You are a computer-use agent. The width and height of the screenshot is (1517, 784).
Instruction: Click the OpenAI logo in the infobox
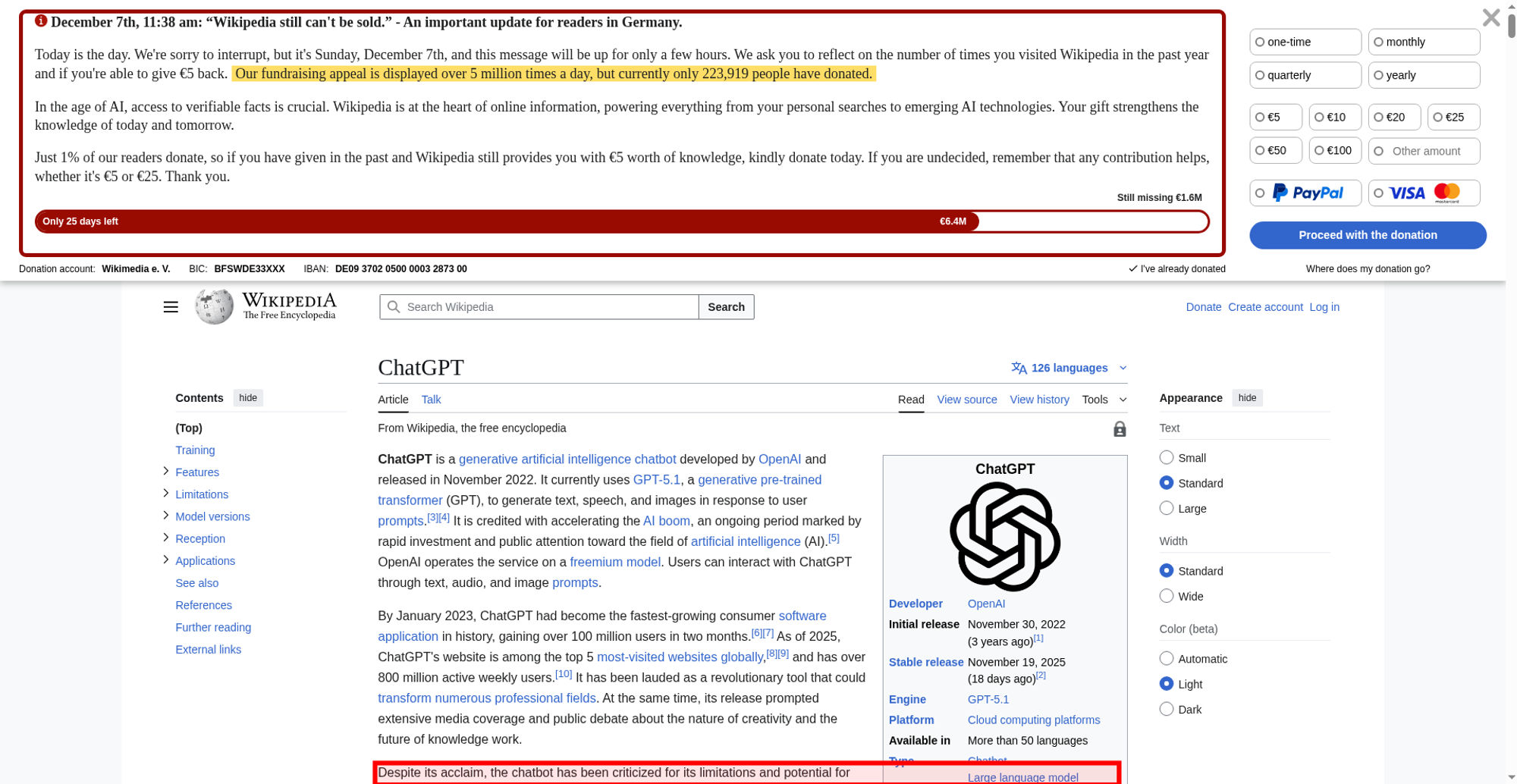click(x=1003, y=535)
